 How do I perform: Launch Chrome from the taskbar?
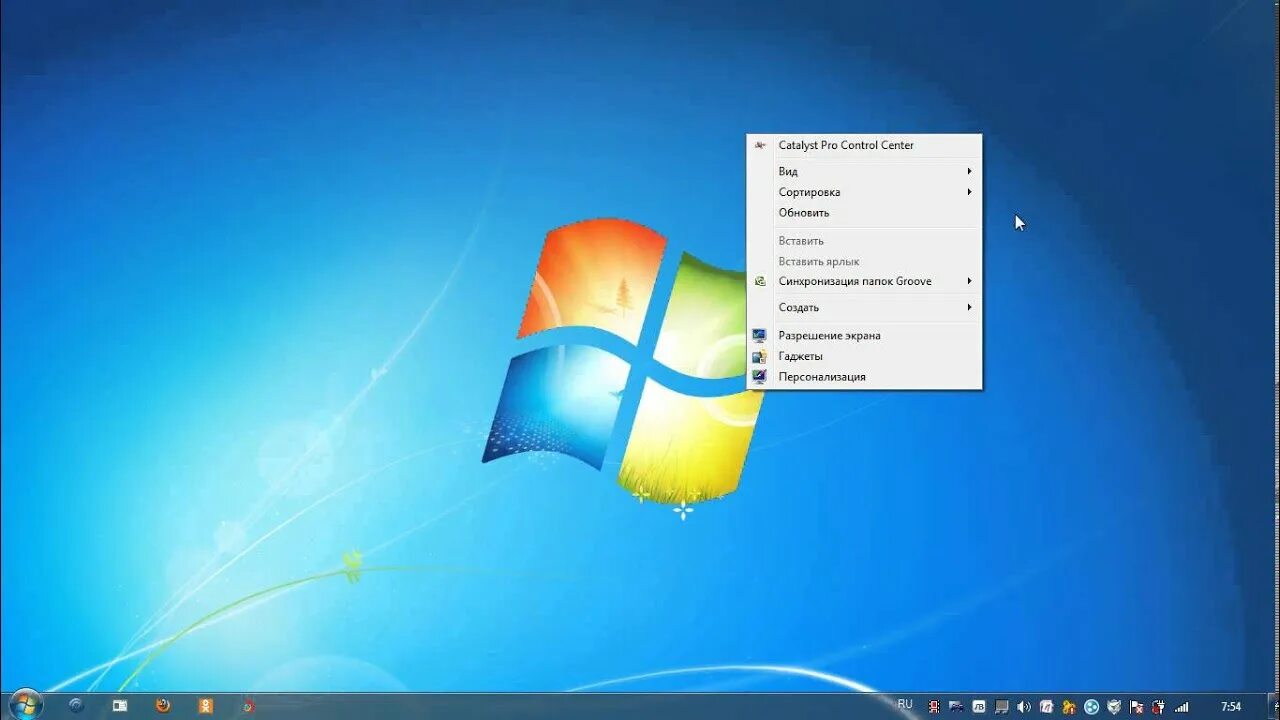248,705
